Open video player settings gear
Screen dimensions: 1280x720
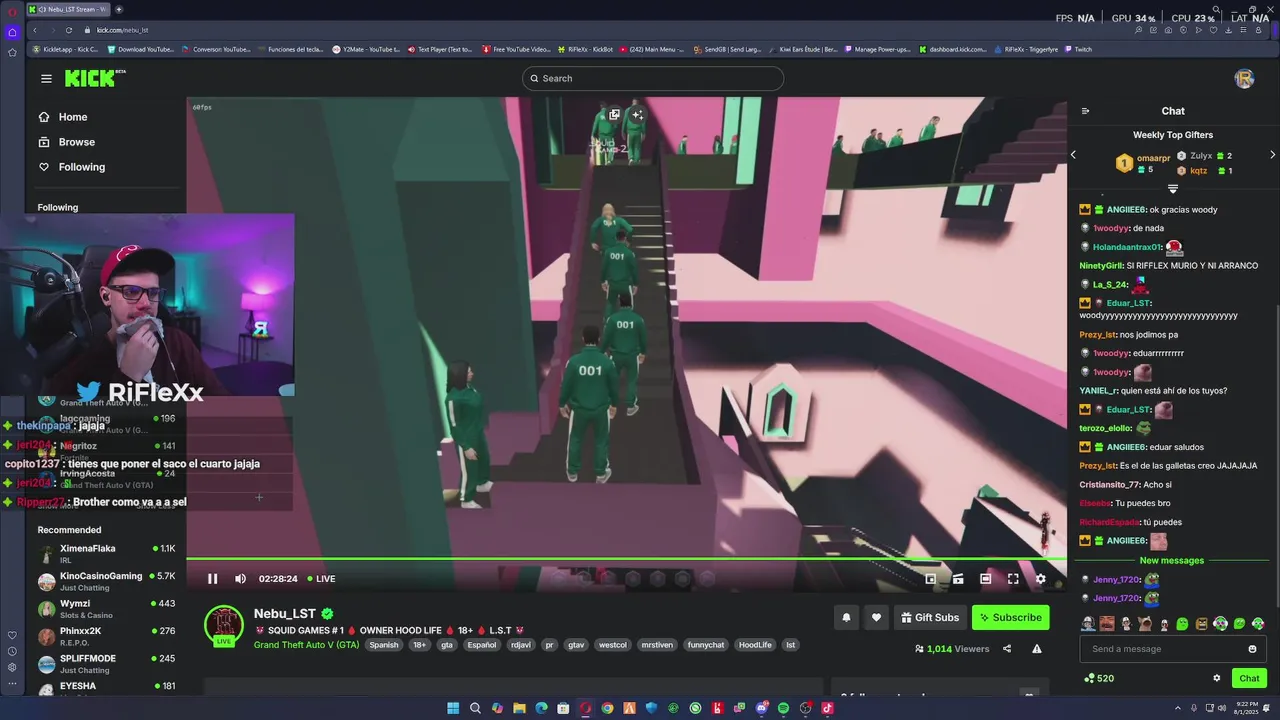1040,579
